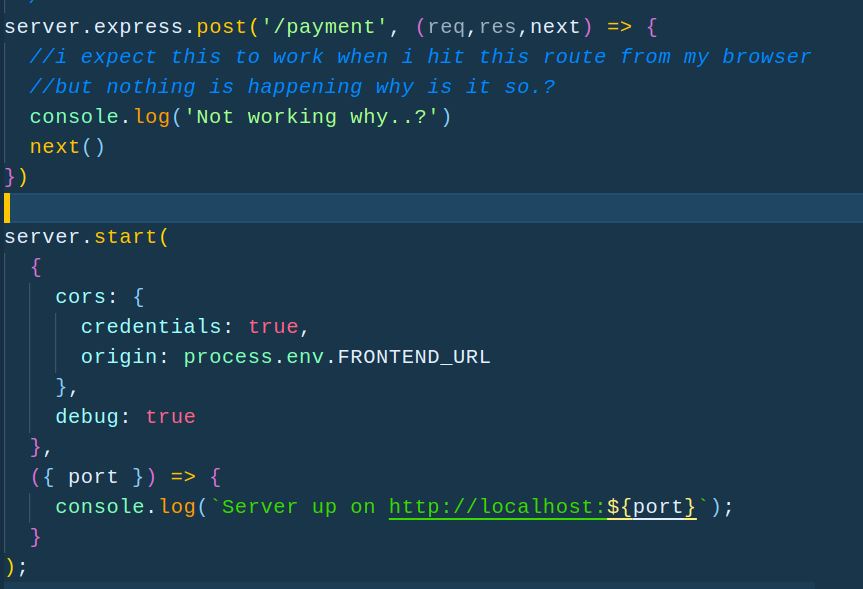Place cursor on the highlighted empty line
The image size is (863, 589).
point(432,208)
